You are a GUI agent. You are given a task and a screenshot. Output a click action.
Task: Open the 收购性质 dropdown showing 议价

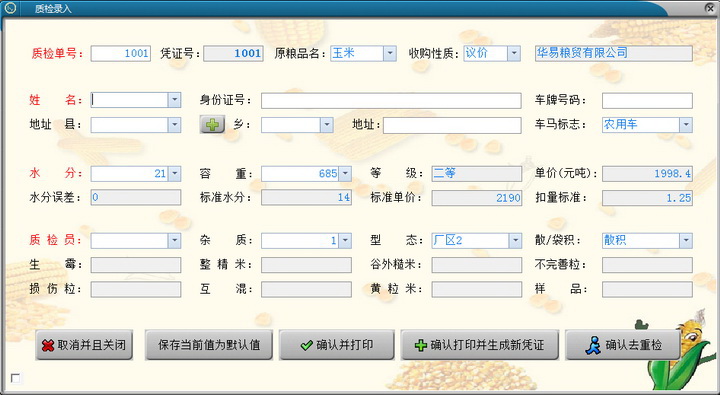coord(514,53)
